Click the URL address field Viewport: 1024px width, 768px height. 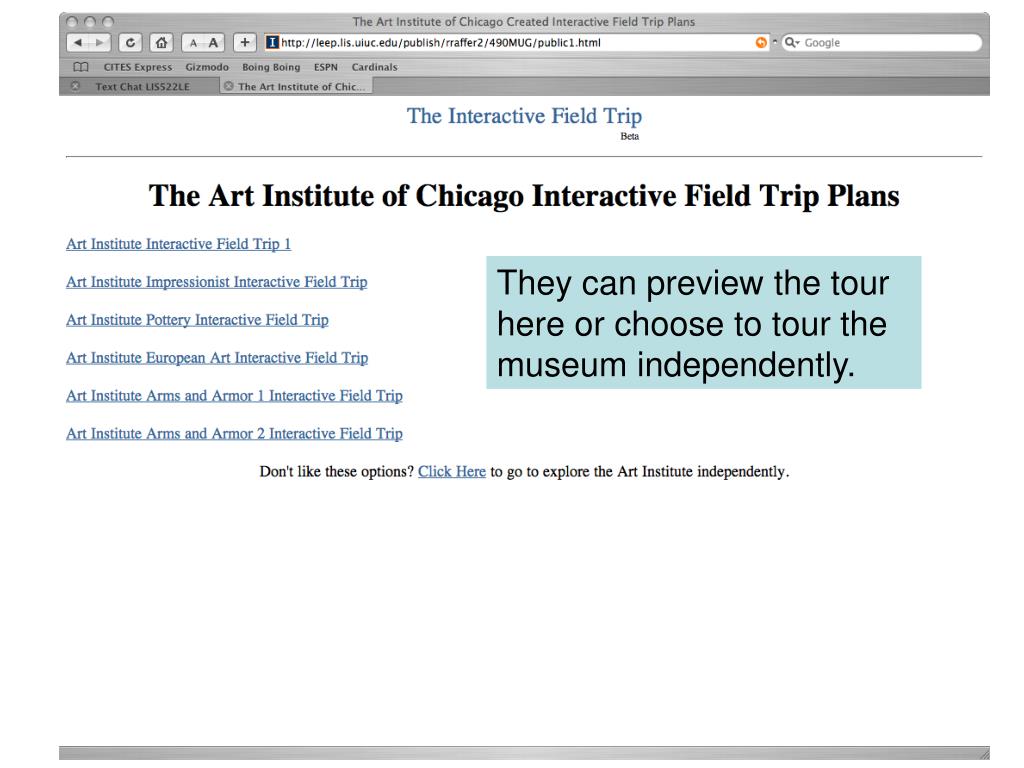(x=516, y=42)
